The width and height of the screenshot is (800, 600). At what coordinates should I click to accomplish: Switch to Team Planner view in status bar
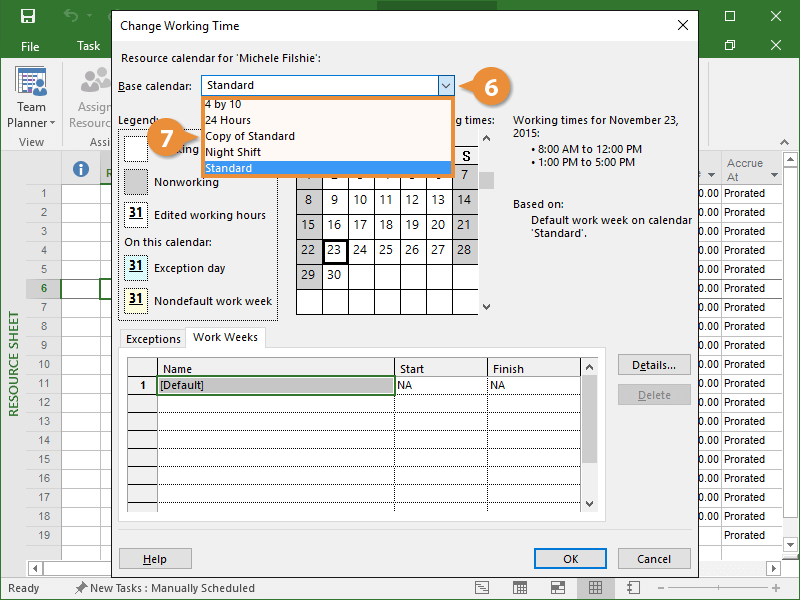(x=557, y=588)
